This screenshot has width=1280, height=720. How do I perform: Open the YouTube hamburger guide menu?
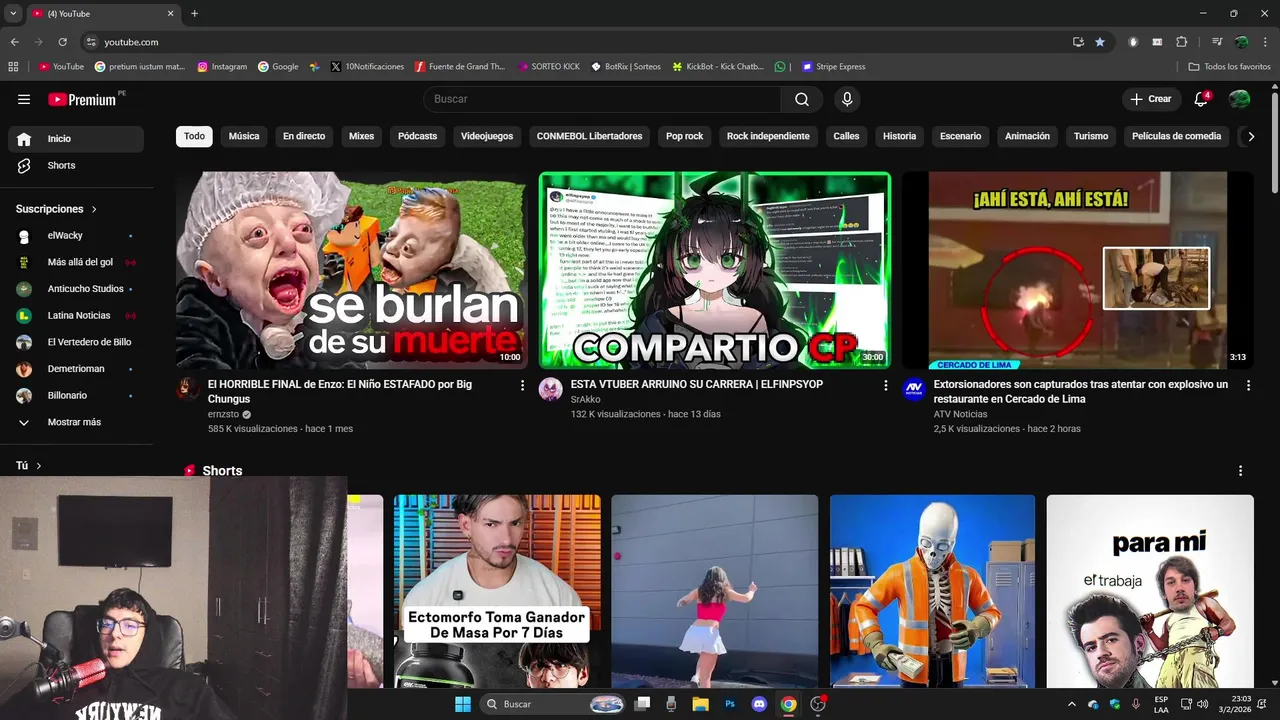click(x=24, y=99)
